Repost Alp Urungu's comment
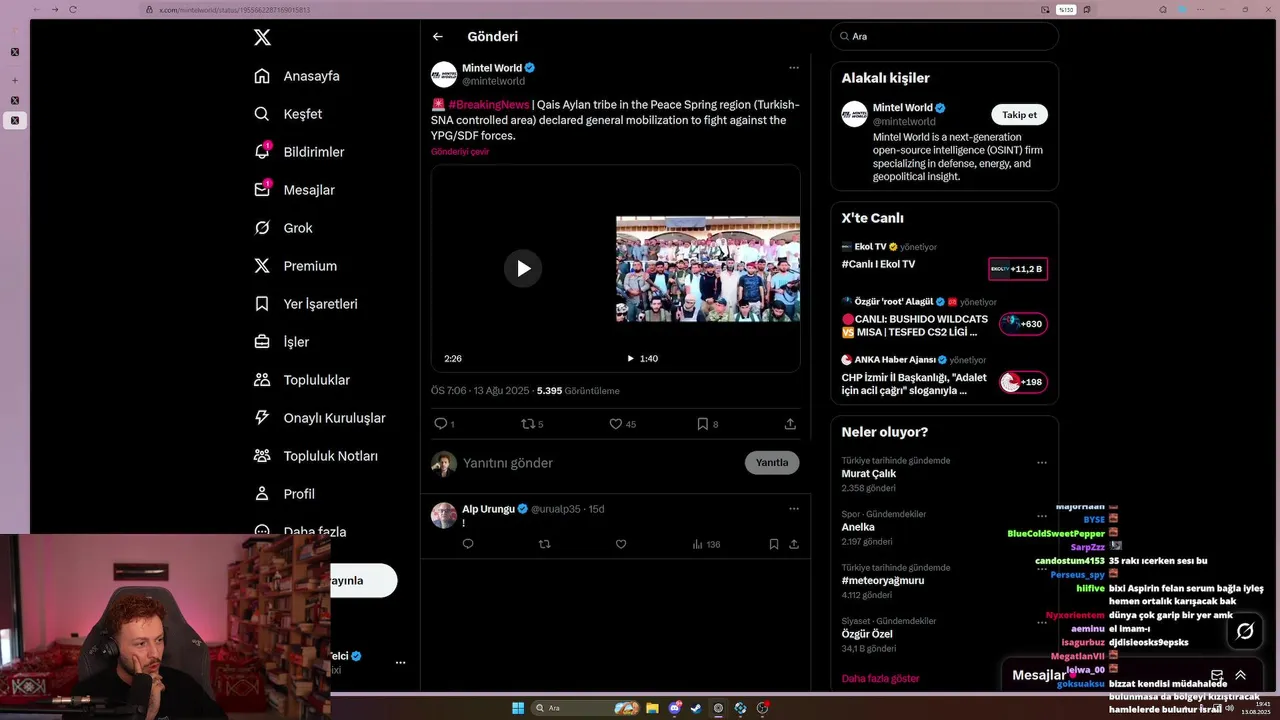Image resolution: width=1280 pixels, height=720 pixels. coord(545,544)
